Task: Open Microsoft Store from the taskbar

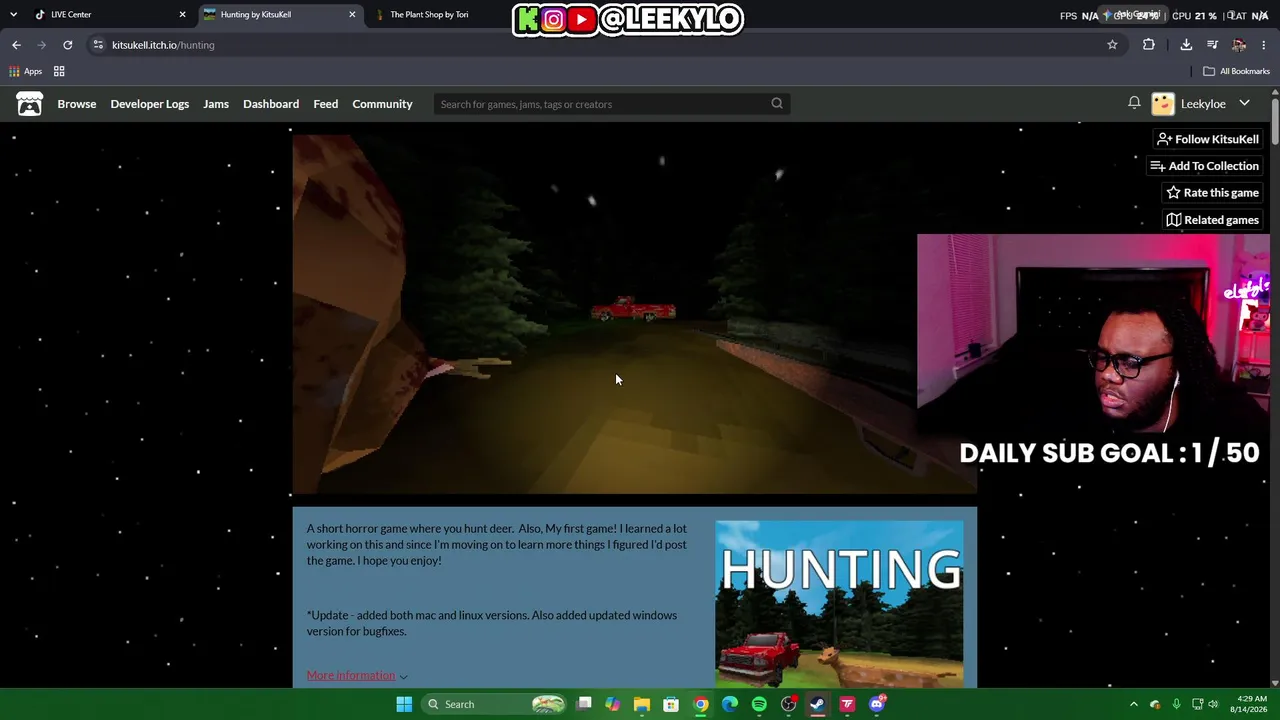Action: pos(671,704)
